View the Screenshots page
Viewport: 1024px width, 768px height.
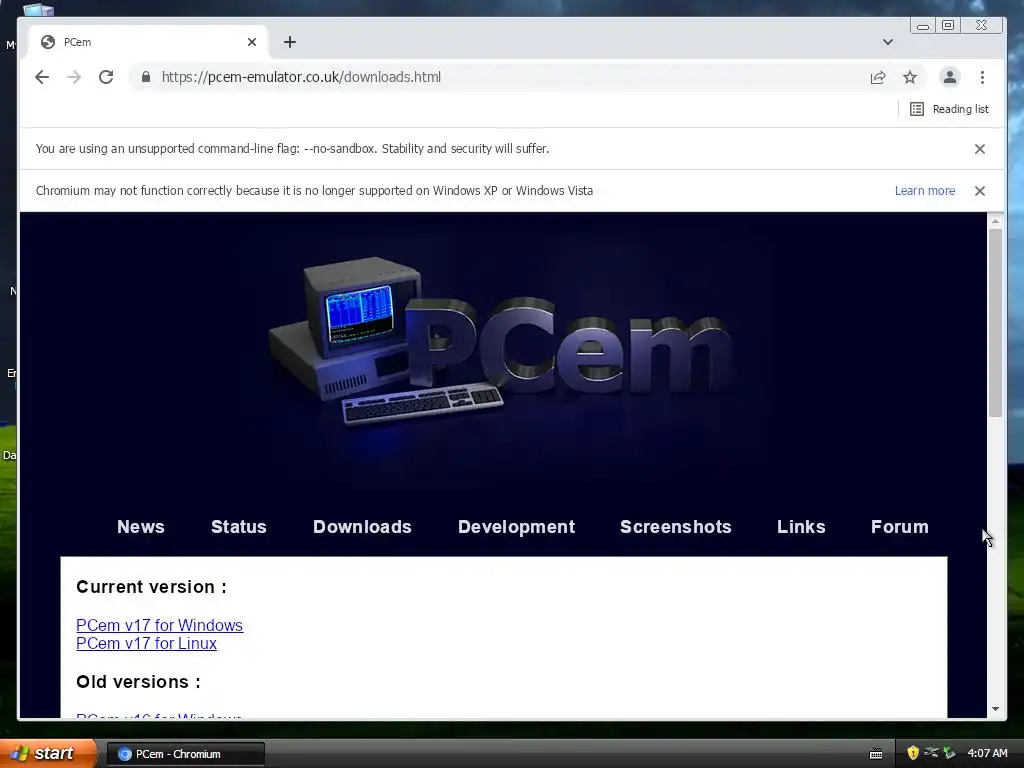pyautogui.click(x=675, y=527)
